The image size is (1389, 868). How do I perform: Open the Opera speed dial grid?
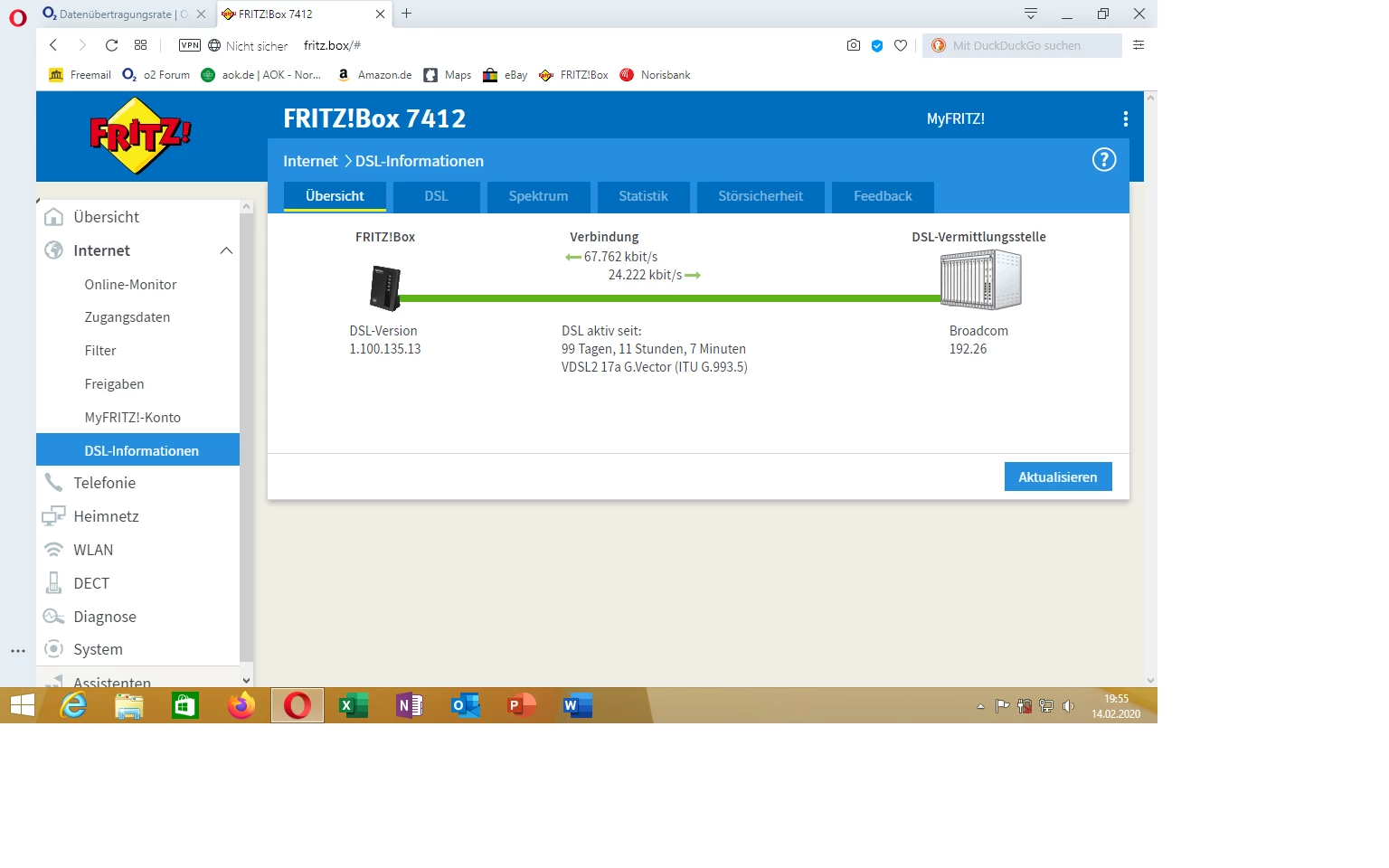[x=140, y=45]
